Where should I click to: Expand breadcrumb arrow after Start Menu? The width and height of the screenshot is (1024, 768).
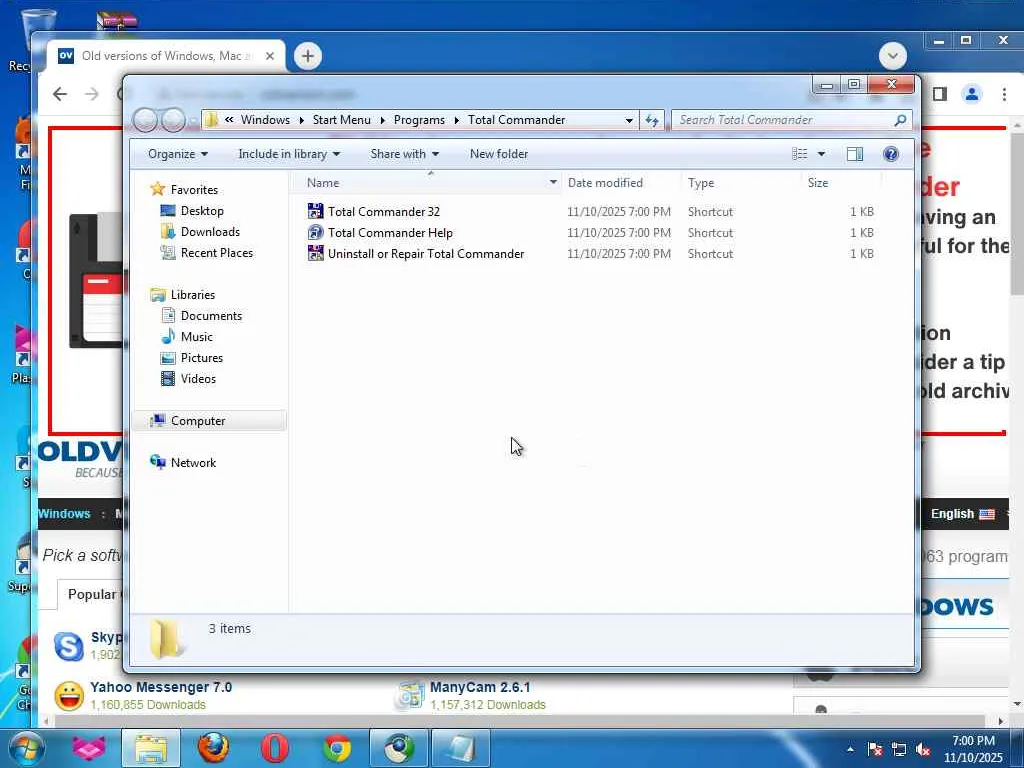tap(383, 120)
